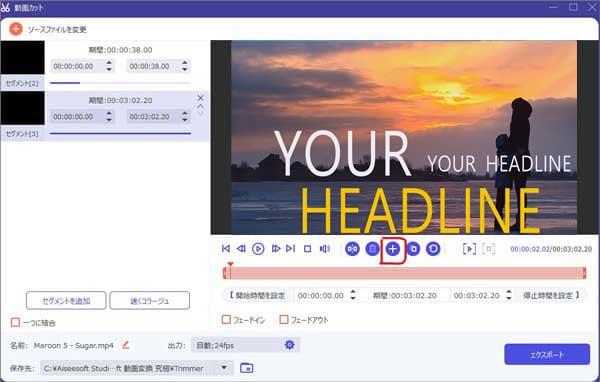Adjust the timeline stop time stepper
The image size is (600, 382).
pos(509,295)
